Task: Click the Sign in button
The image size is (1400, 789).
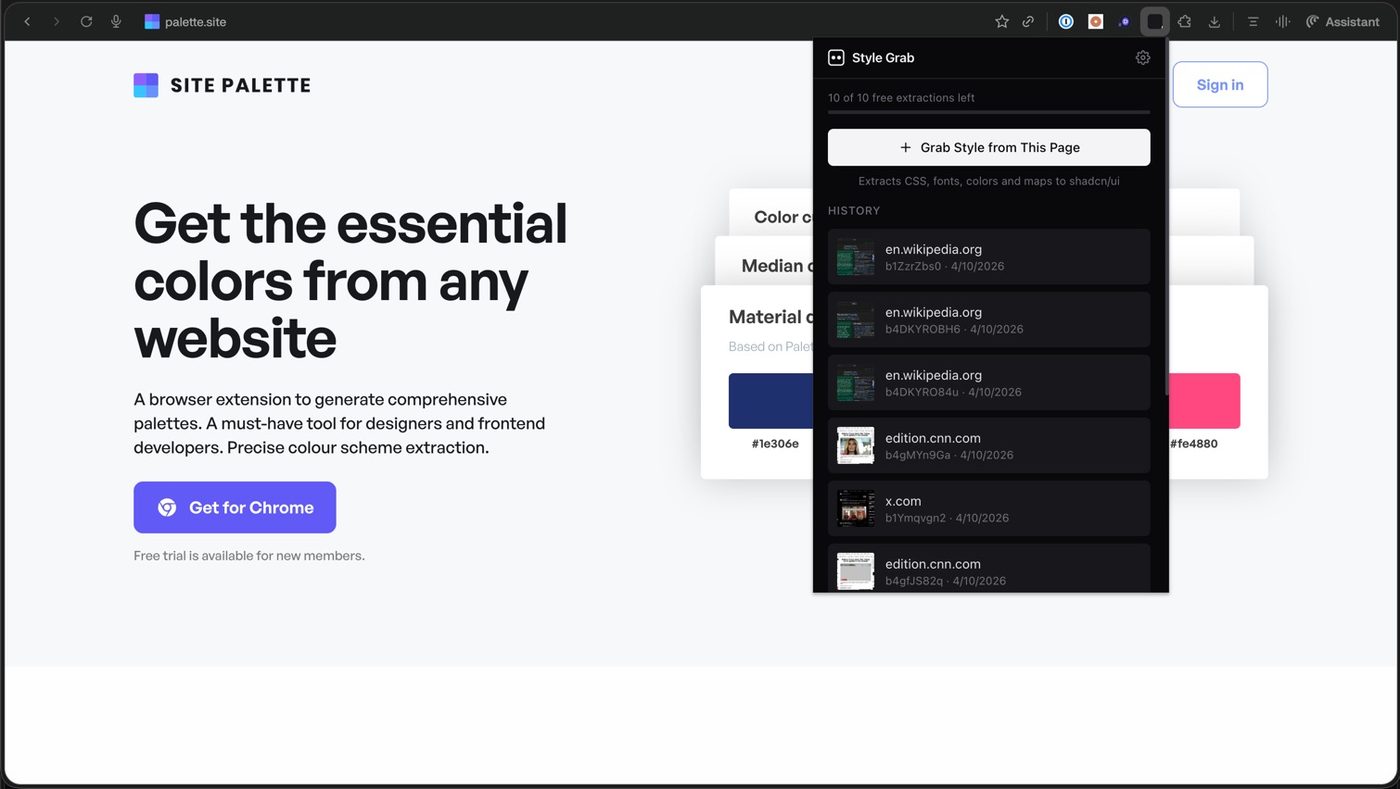Action: (x=1219, y=84)
